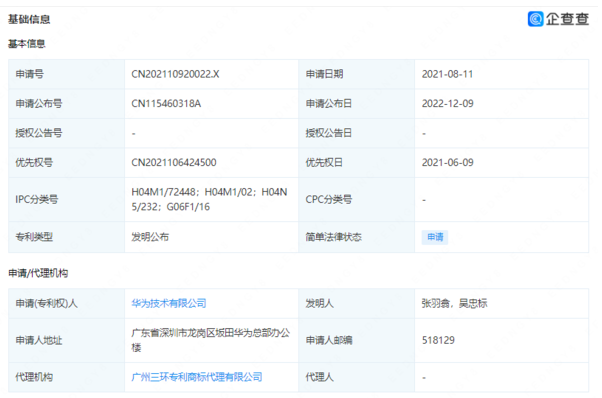602x398 pixels.
Task: Click the 申请/代理机构 subsection heading
Action: [38, 273]
